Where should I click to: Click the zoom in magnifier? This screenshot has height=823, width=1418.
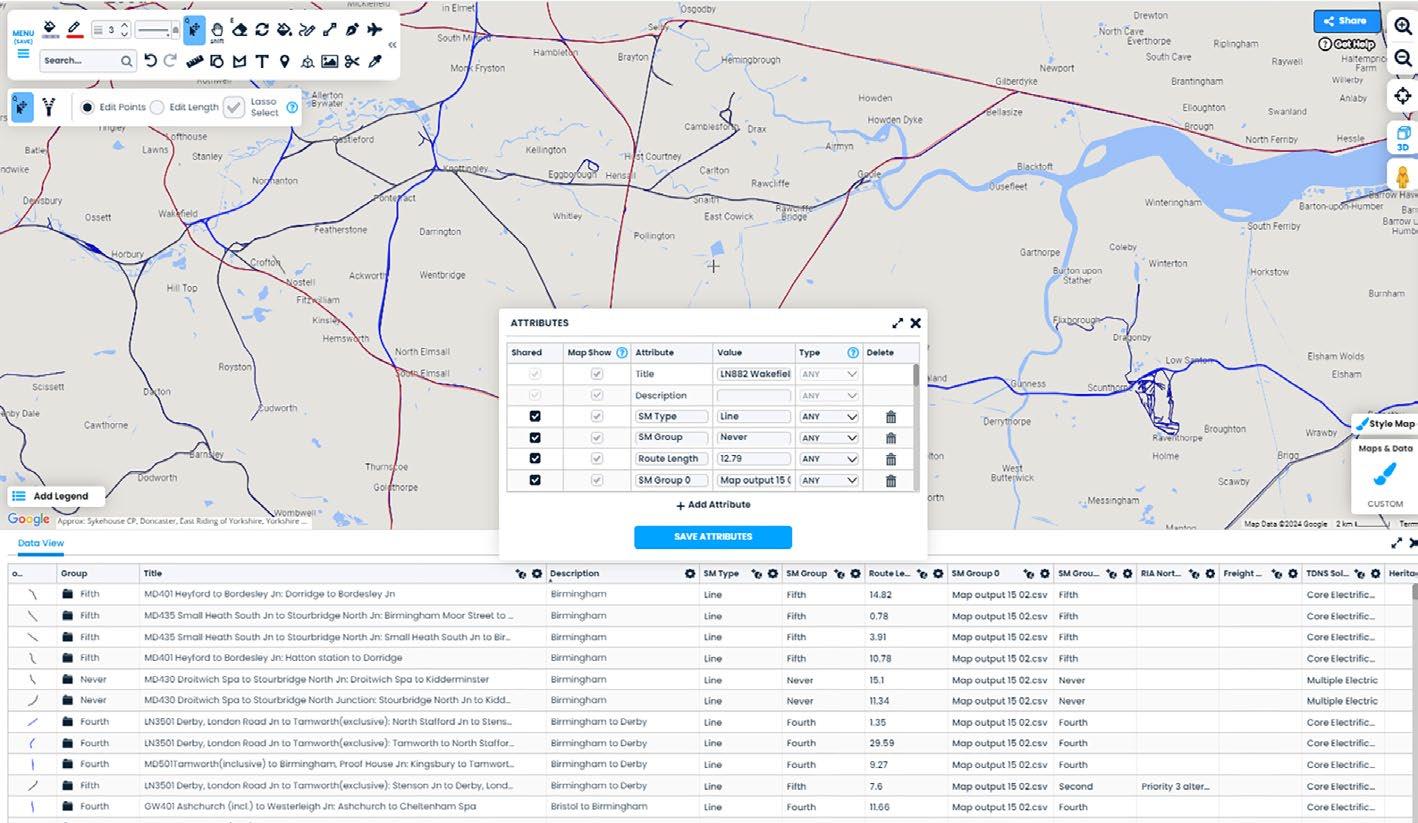1403,27
